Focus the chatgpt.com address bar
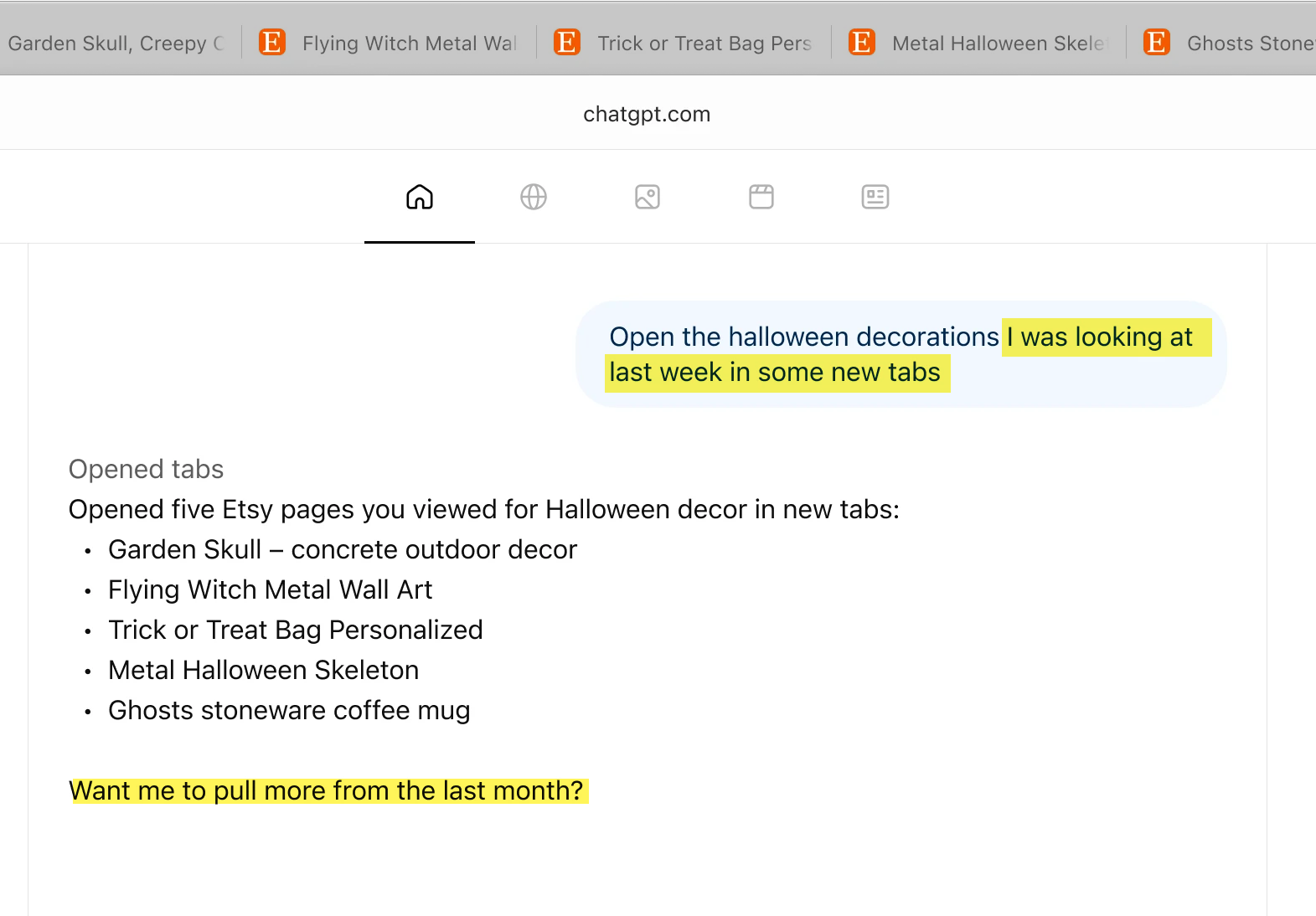Viewport: 1316px width, 916px height. tap(647, 114)
